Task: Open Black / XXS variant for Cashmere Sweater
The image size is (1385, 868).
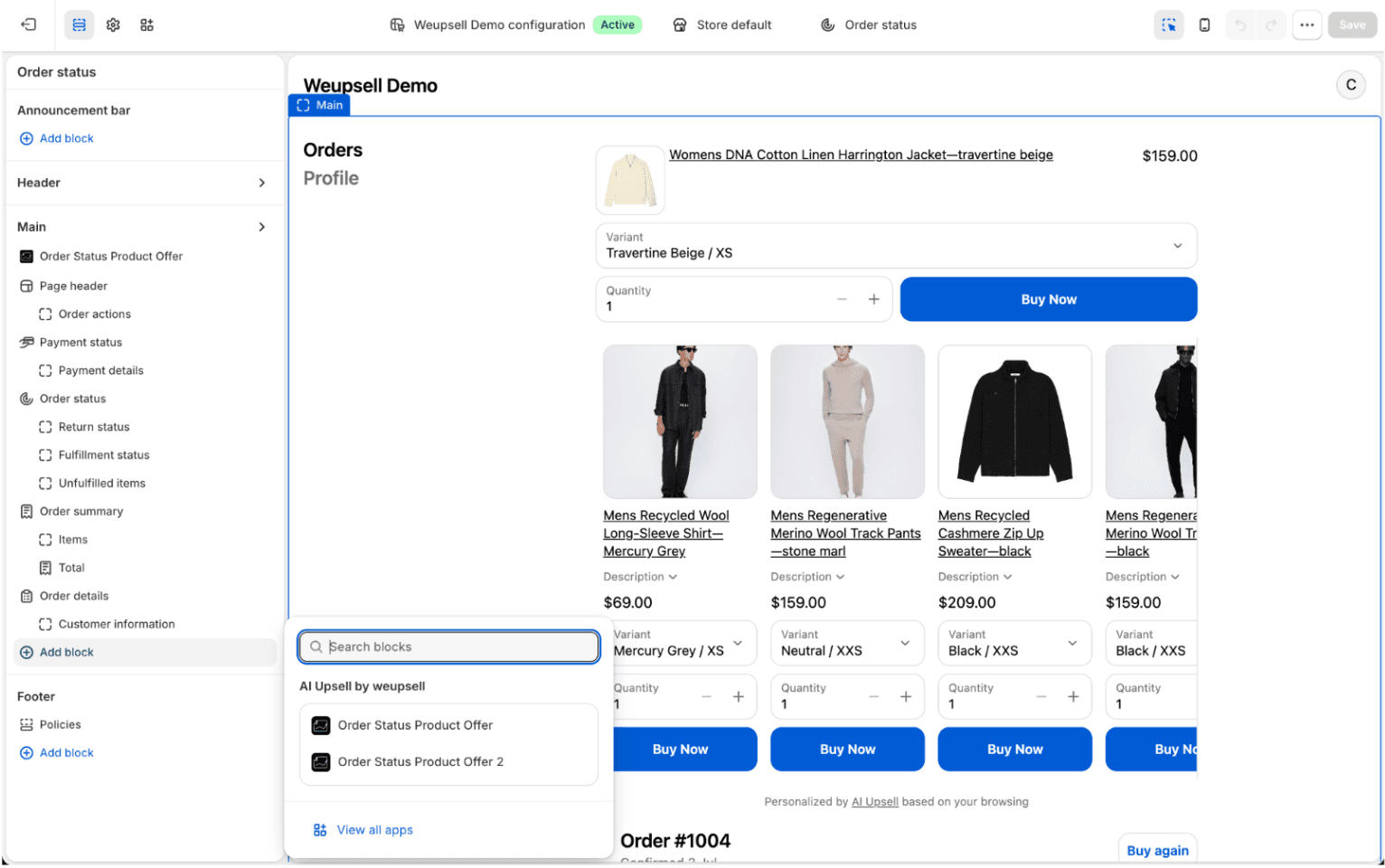Action: point(1014,643)
